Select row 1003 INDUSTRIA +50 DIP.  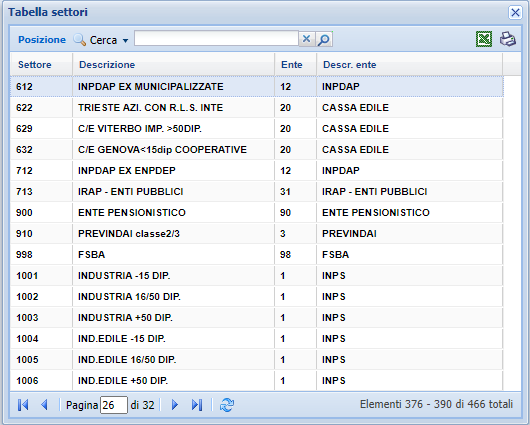point(257,317)
